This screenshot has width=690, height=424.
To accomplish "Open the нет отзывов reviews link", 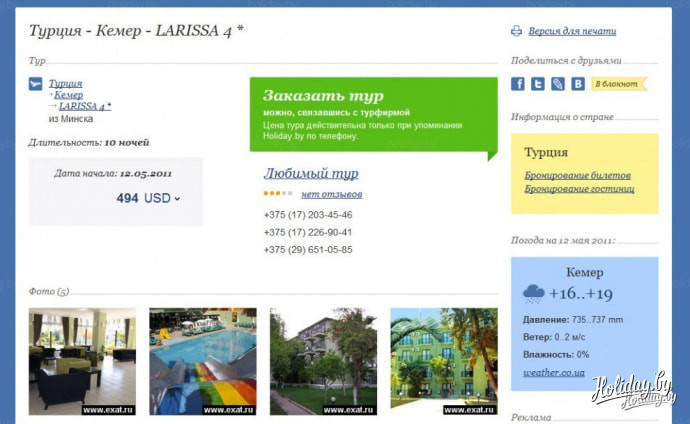I will point(332,194).
